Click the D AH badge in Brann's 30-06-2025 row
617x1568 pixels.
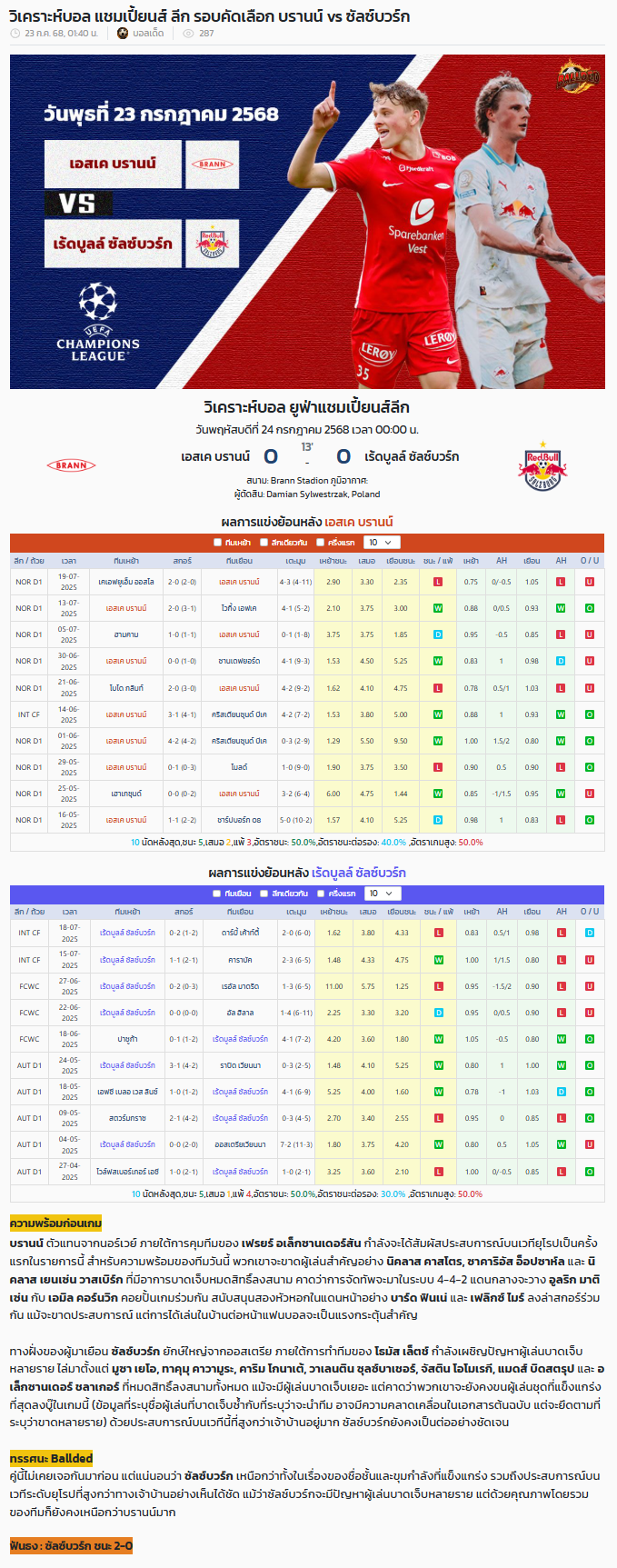pos(561,661)
